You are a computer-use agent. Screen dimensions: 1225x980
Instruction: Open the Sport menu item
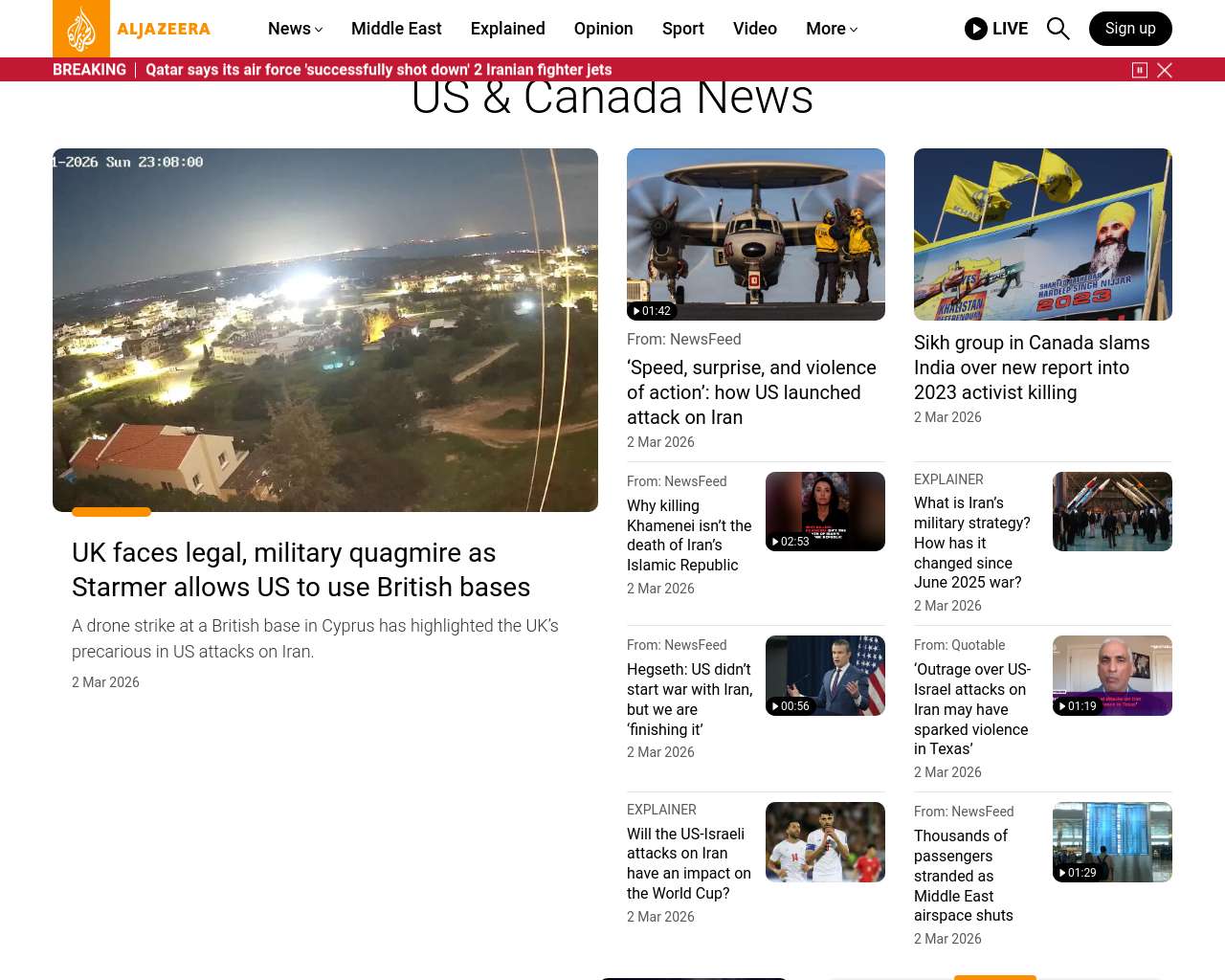[x=682, y=29]
